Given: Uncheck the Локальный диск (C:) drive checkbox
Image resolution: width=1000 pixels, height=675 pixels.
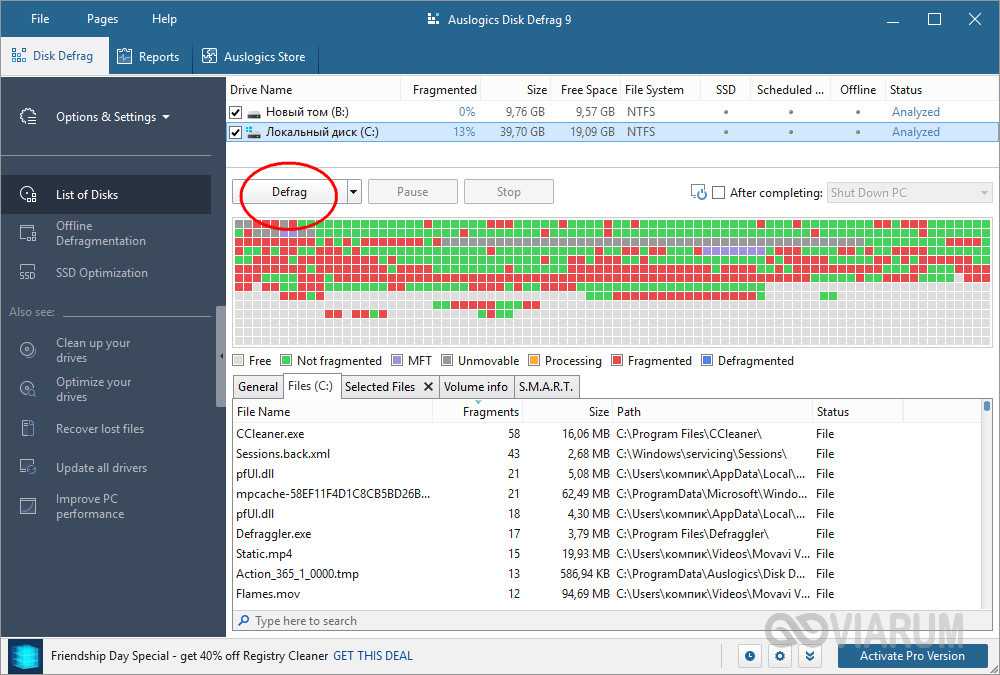Looking at the screenshot, I should tap(236, 132).
